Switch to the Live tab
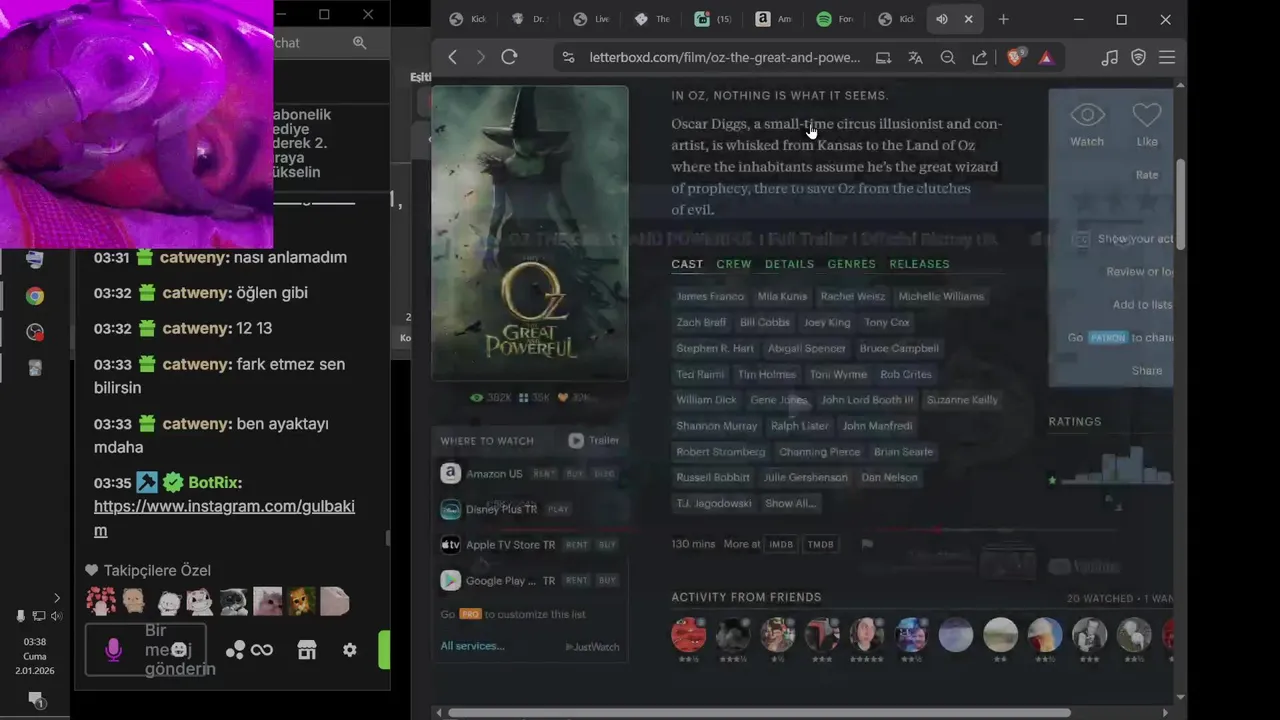 click(x=592, y=19)
